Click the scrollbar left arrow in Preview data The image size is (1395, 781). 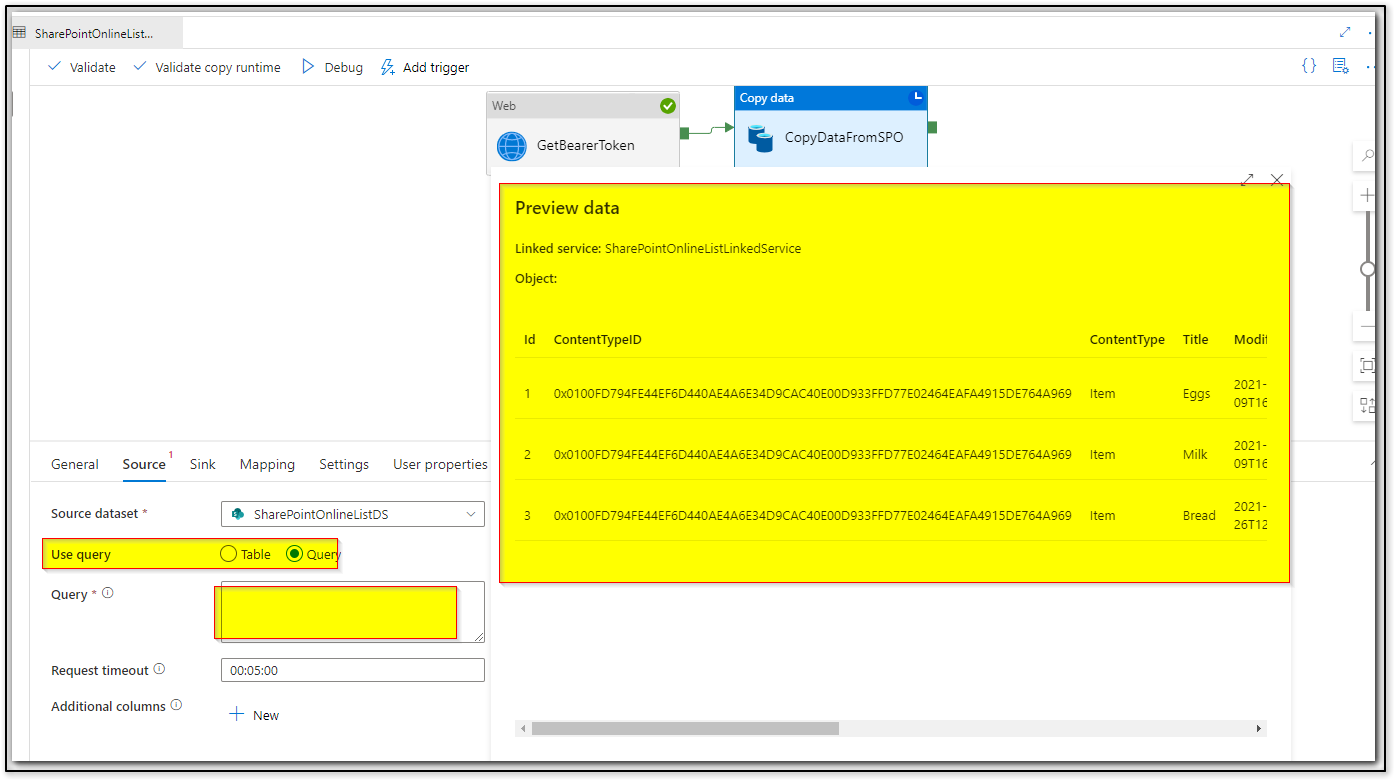point(522,729)
